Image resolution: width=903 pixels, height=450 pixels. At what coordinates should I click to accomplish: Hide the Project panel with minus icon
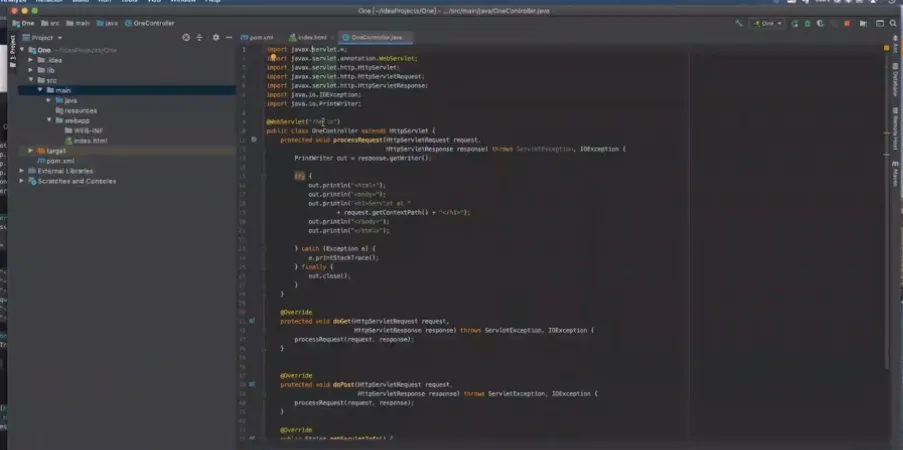coord(229,37)
